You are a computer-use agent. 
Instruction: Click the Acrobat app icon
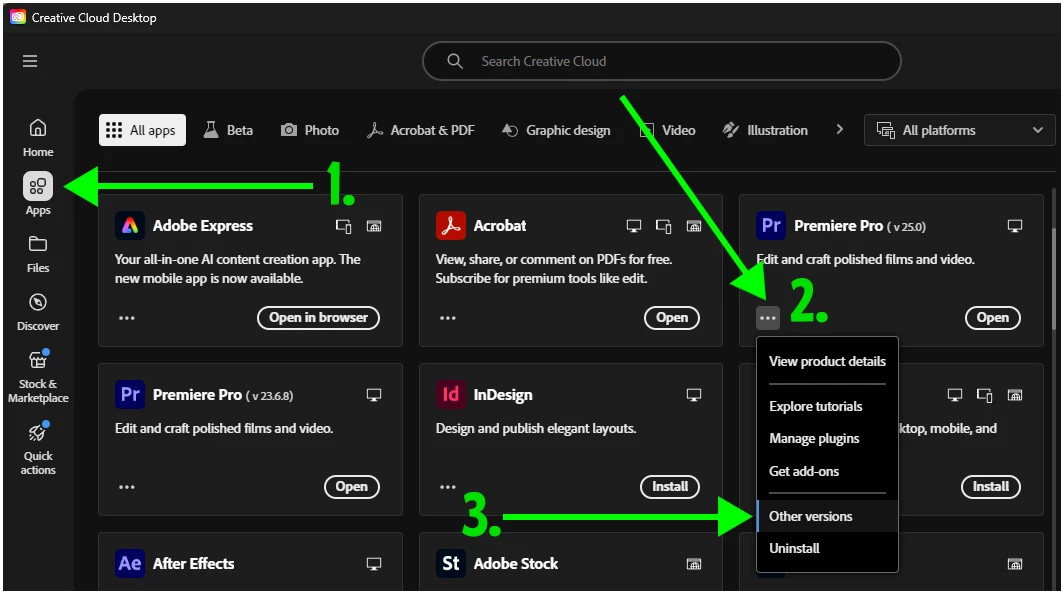(451, 225)
